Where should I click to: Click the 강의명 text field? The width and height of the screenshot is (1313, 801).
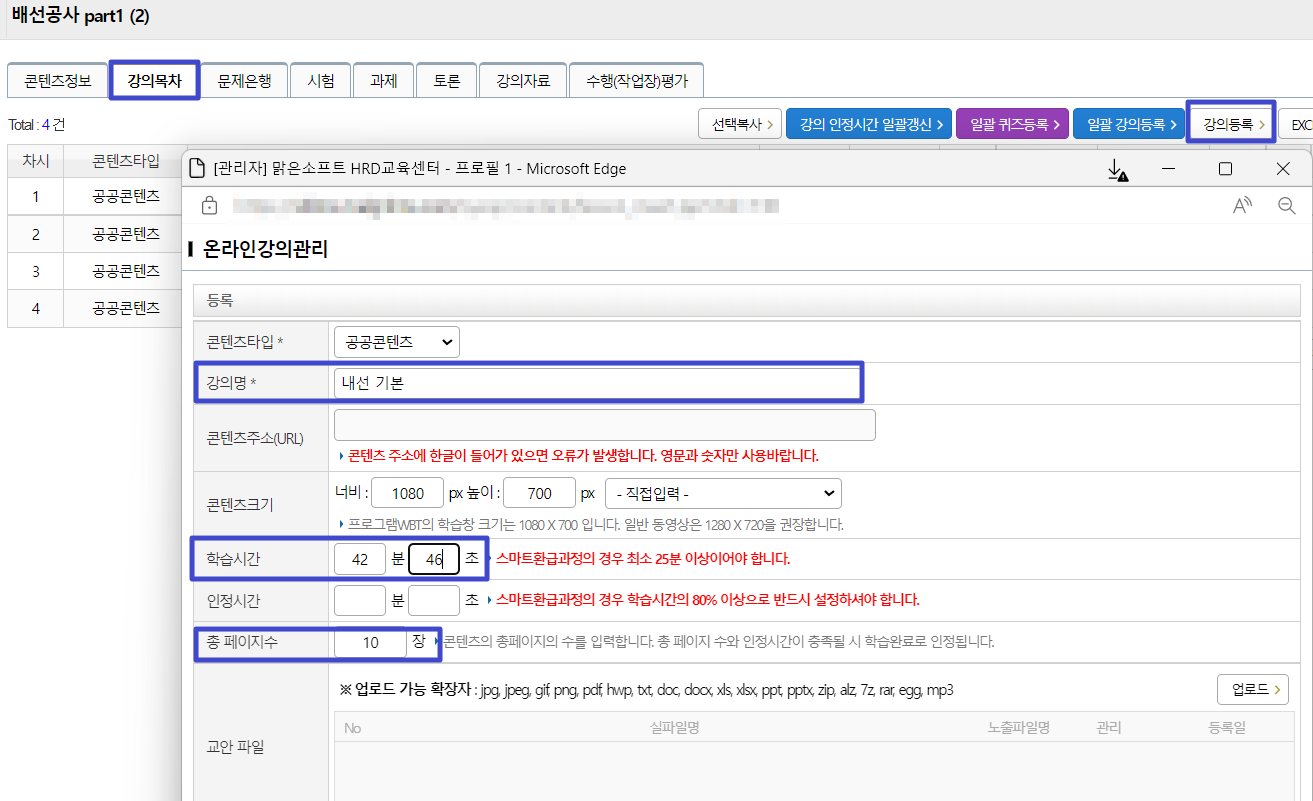(596, 383)
